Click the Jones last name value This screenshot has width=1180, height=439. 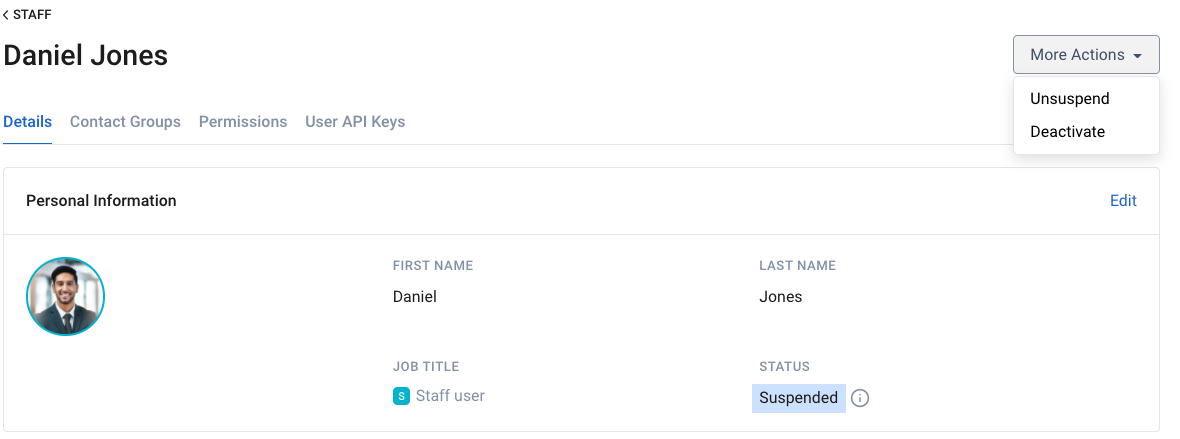tap(780, 297)
